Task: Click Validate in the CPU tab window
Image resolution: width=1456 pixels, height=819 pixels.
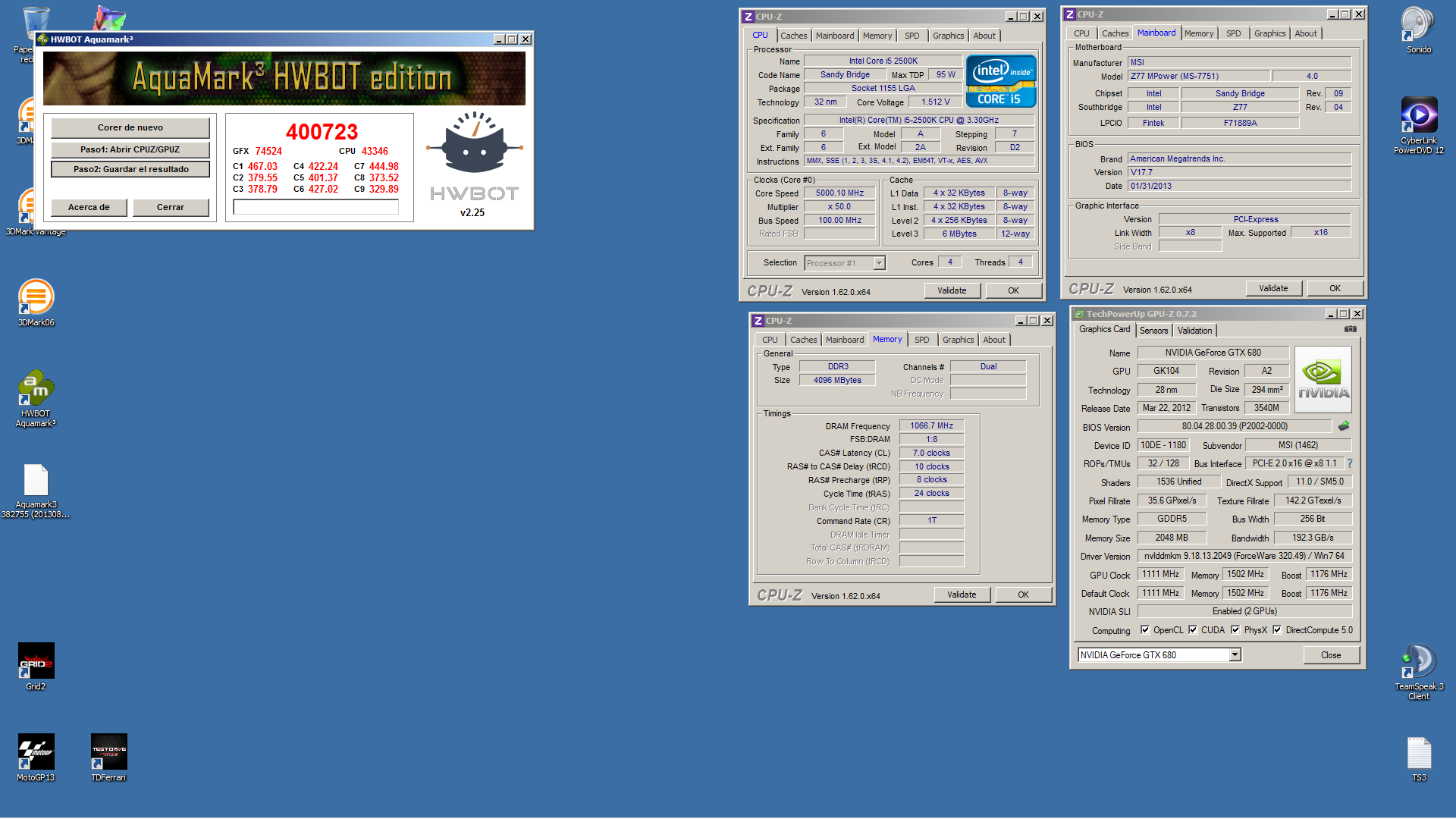Action: pyautogui.click(x=952, y=290)
